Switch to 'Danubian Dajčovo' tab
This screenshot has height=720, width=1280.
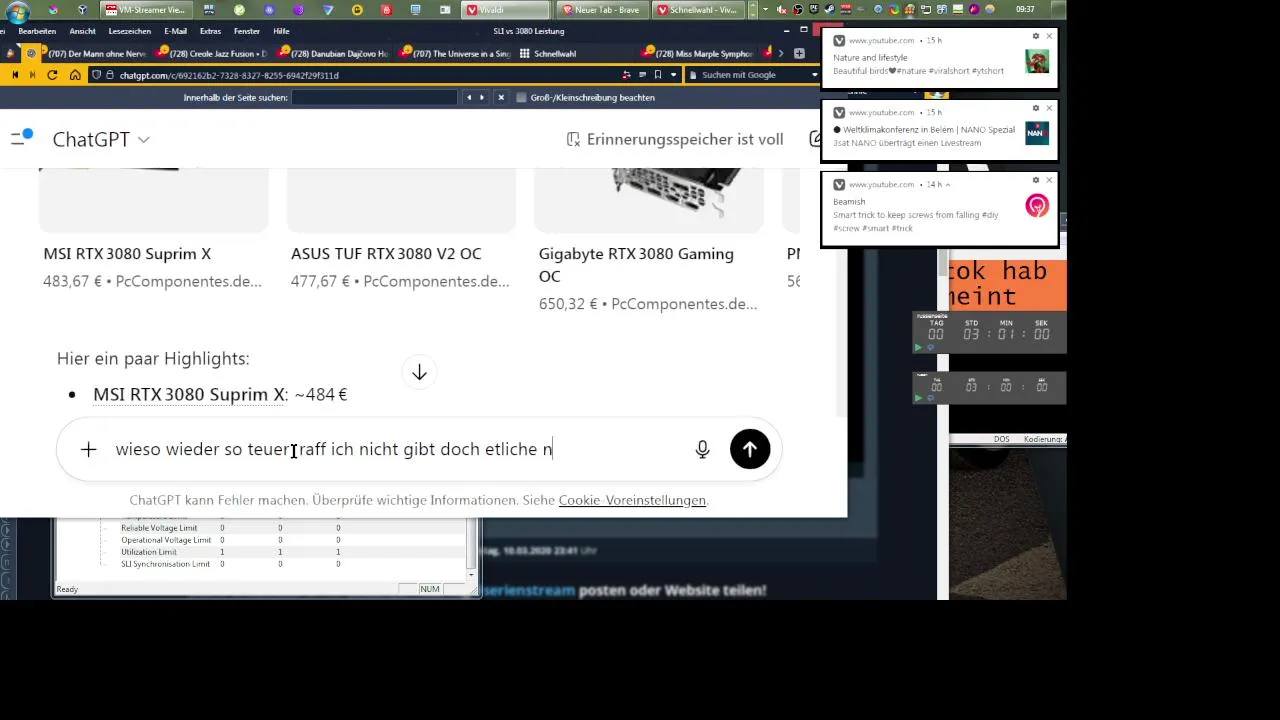pyautogui.click(x=334, y=53)
